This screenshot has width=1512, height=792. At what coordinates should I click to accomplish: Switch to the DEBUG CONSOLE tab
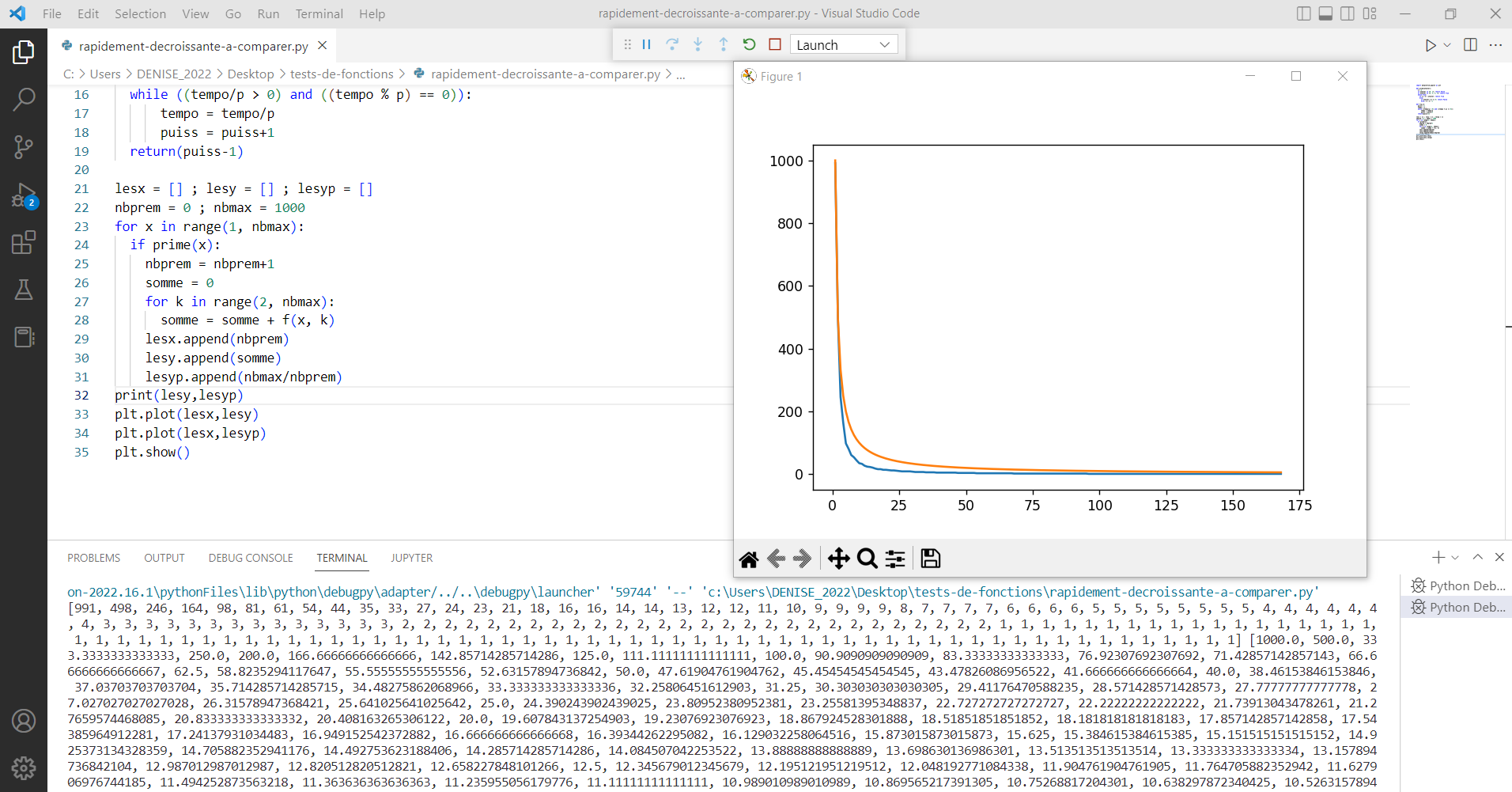tap(251, 558)
